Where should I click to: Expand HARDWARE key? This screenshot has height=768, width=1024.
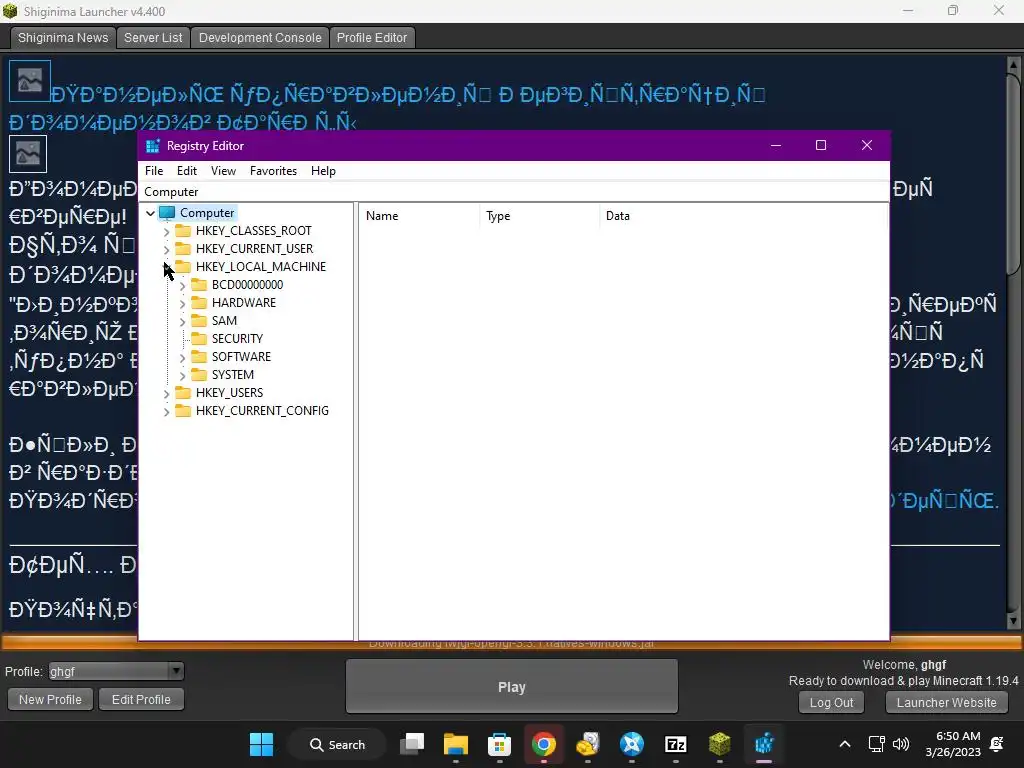coord(183,303)
